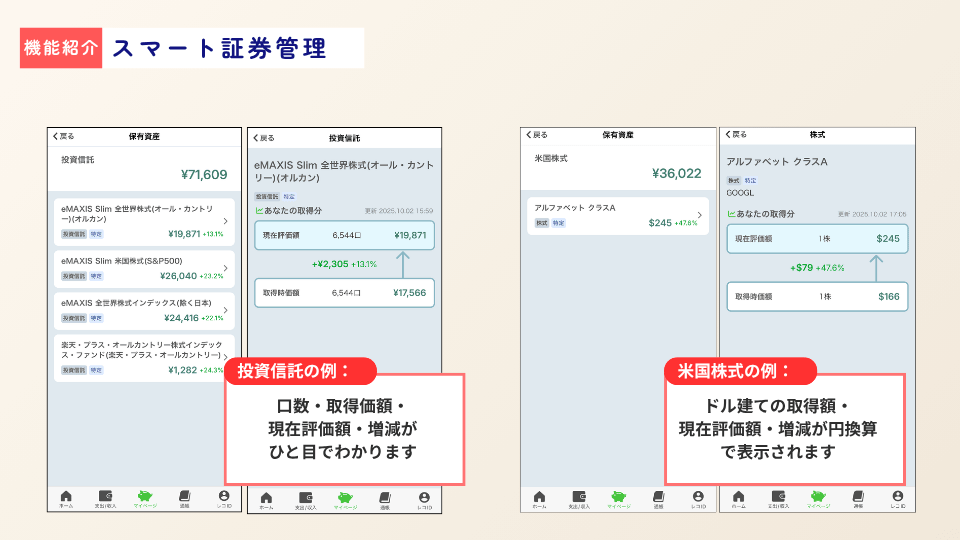Image resolution: width=960 pixels, height=540 pixels.
Task: Tap 支出/収入 wallet icon on 投資信託 detail screen
Action: [305, 498]
